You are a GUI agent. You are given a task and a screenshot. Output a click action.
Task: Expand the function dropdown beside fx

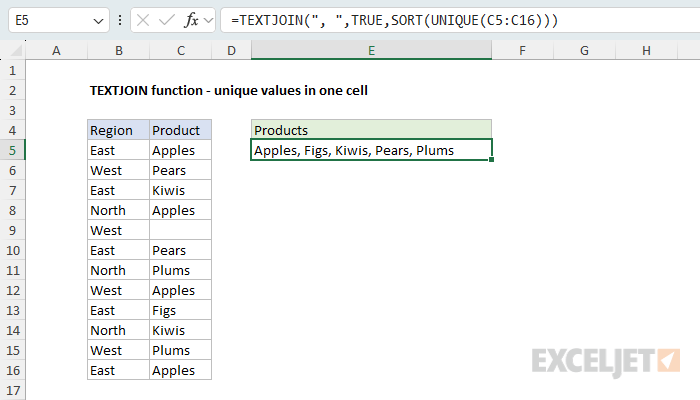(208, 20)
